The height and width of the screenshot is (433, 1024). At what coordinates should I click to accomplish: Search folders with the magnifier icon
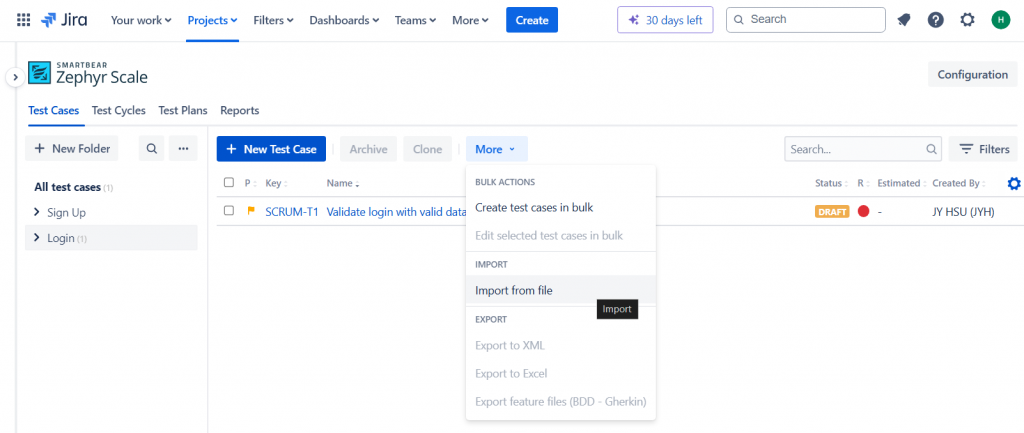coord(152,149)
